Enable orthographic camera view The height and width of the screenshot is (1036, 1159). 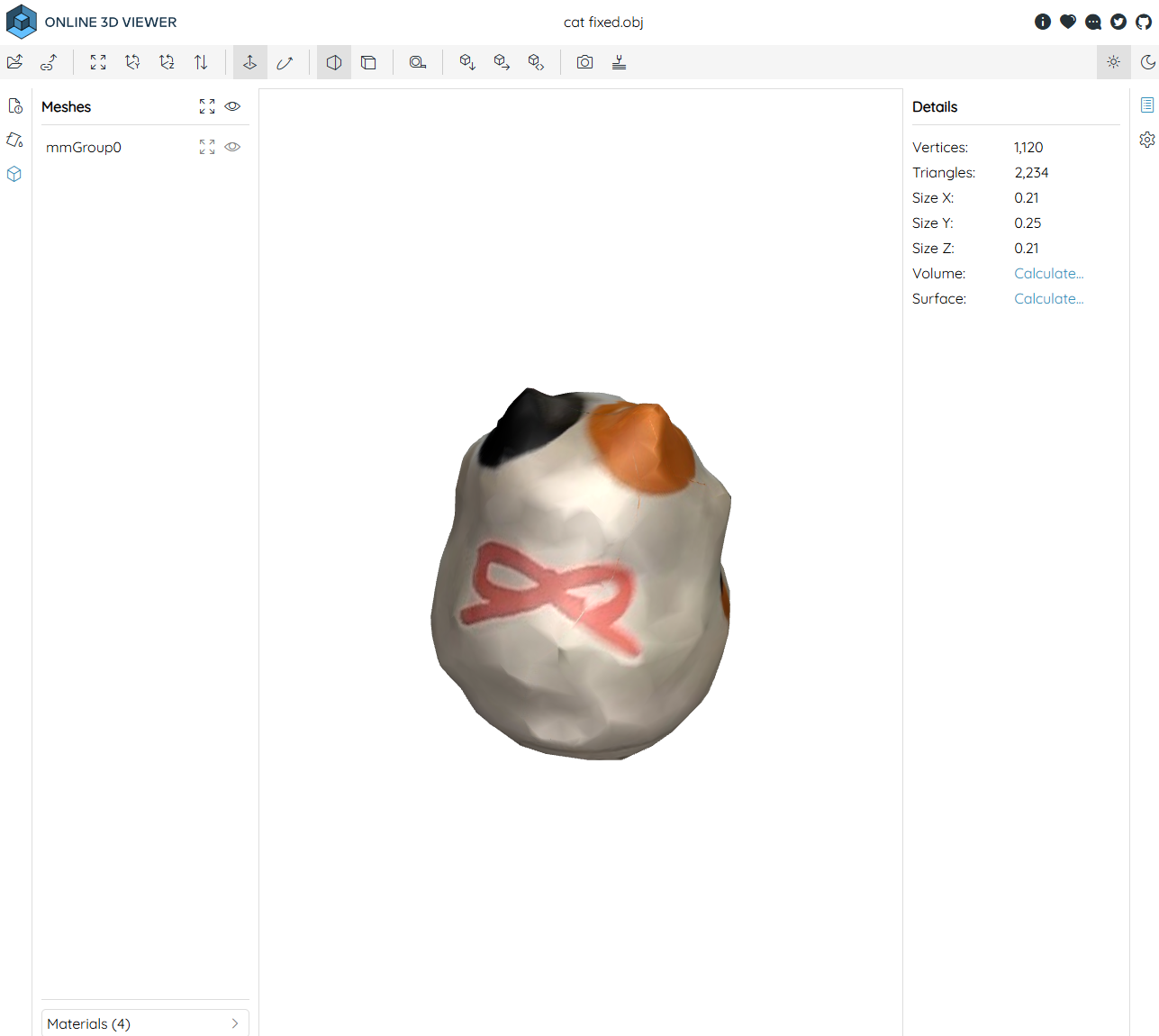pos(368,62)
